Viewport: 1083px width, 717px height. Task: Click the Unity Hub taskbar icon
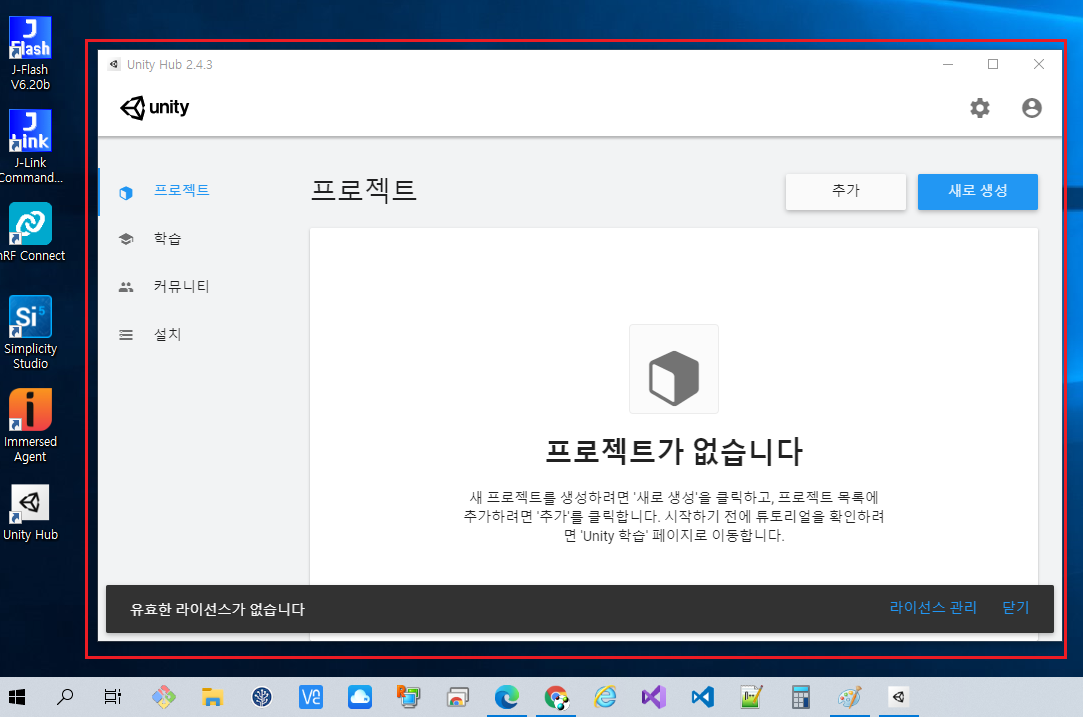tap(899, 697)
